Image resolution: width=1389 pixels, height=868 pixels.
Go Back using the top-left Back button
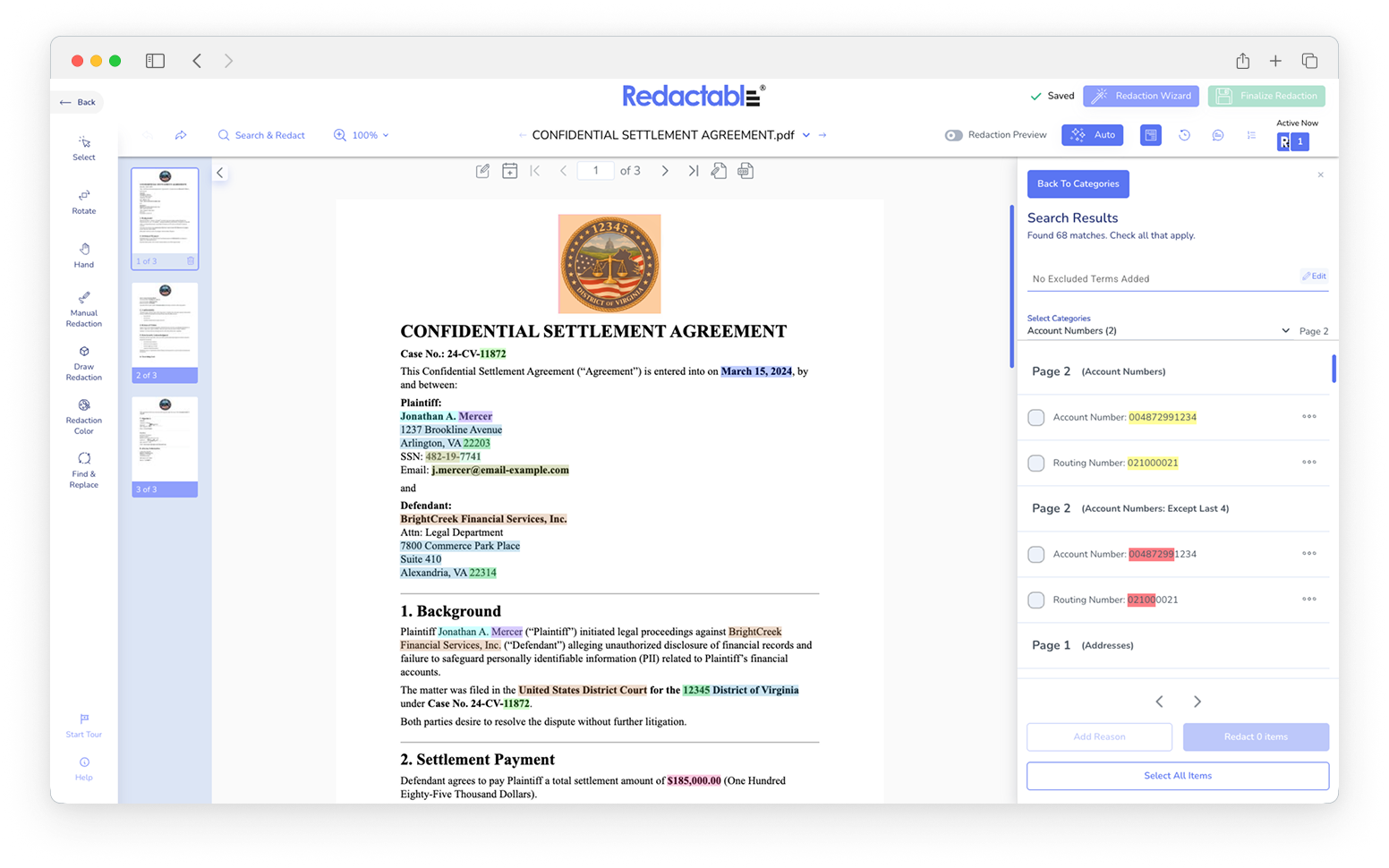tap(78, 102)
